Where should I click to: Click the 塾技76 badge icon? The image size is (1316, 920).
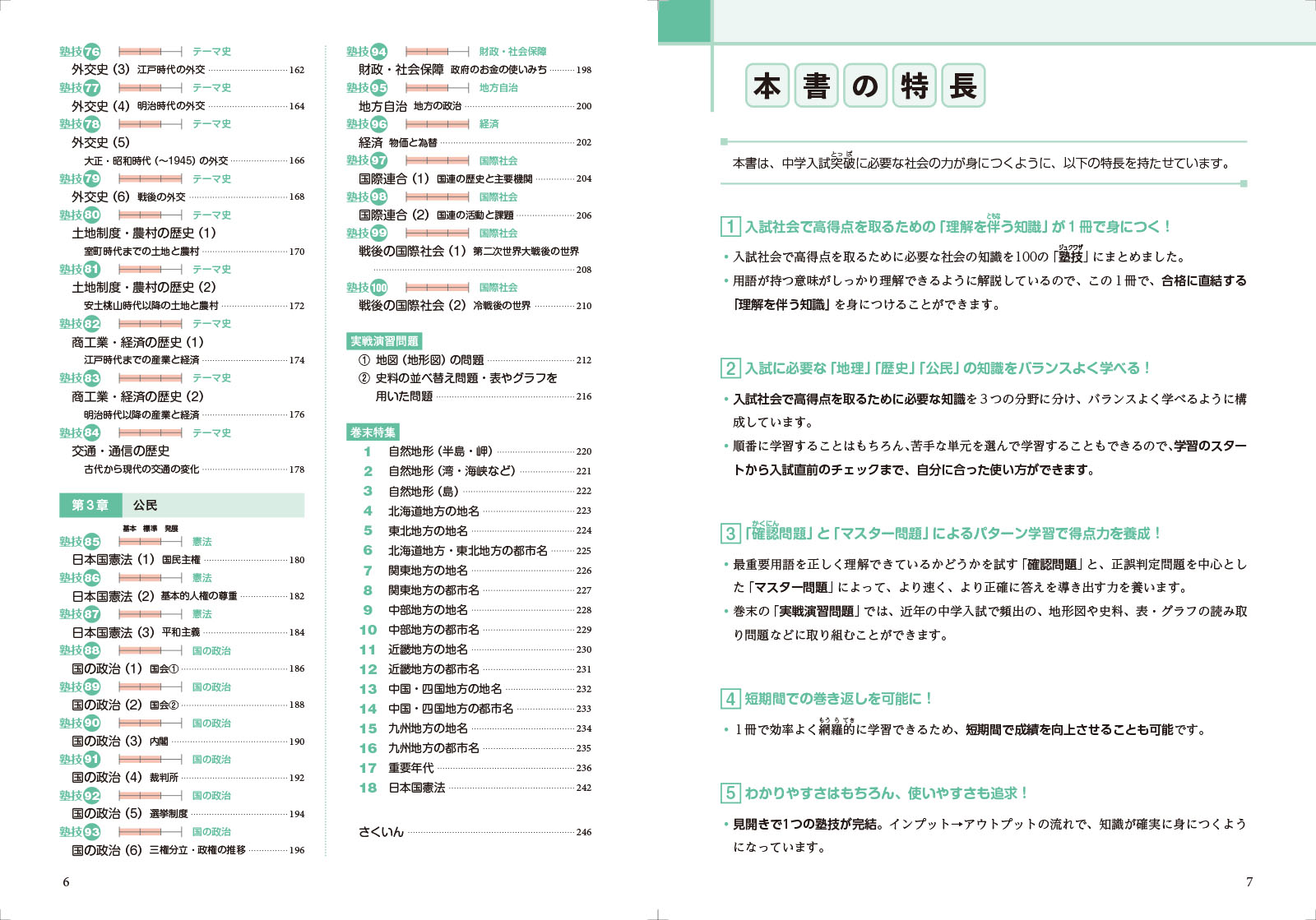(80, 51)
